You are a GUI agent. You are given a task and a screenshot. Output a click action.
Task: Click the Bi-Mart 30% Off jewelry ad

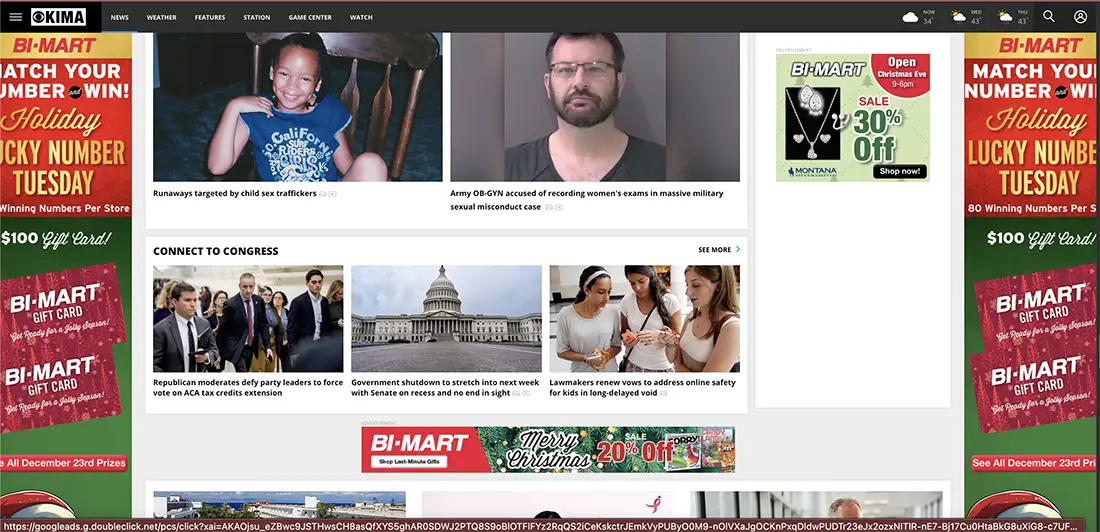click(853, 117)
